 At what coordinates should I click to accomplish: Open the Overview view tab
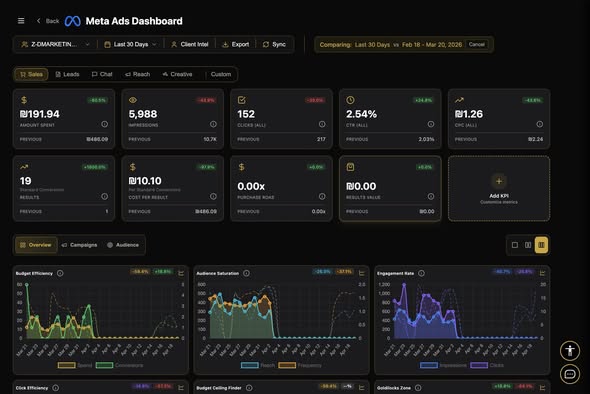click(36, 245)
